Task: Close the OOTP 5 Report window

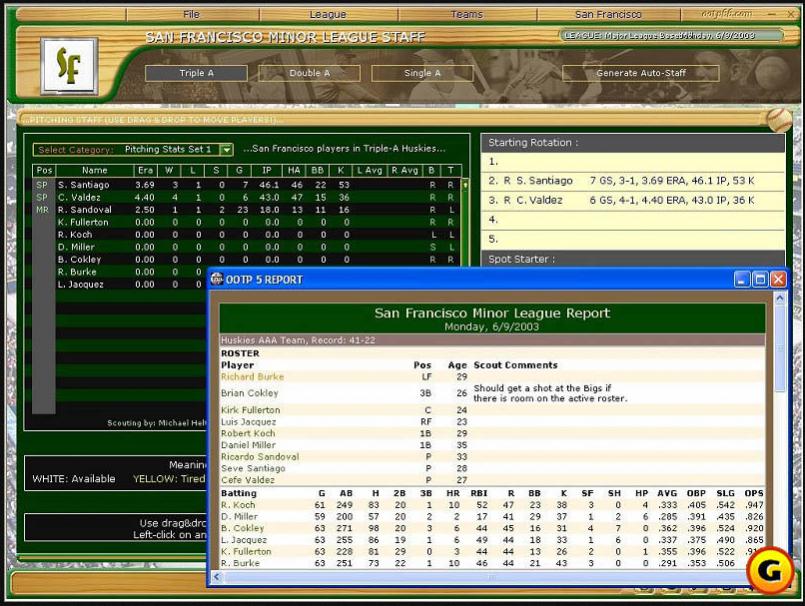Action: 778,279
